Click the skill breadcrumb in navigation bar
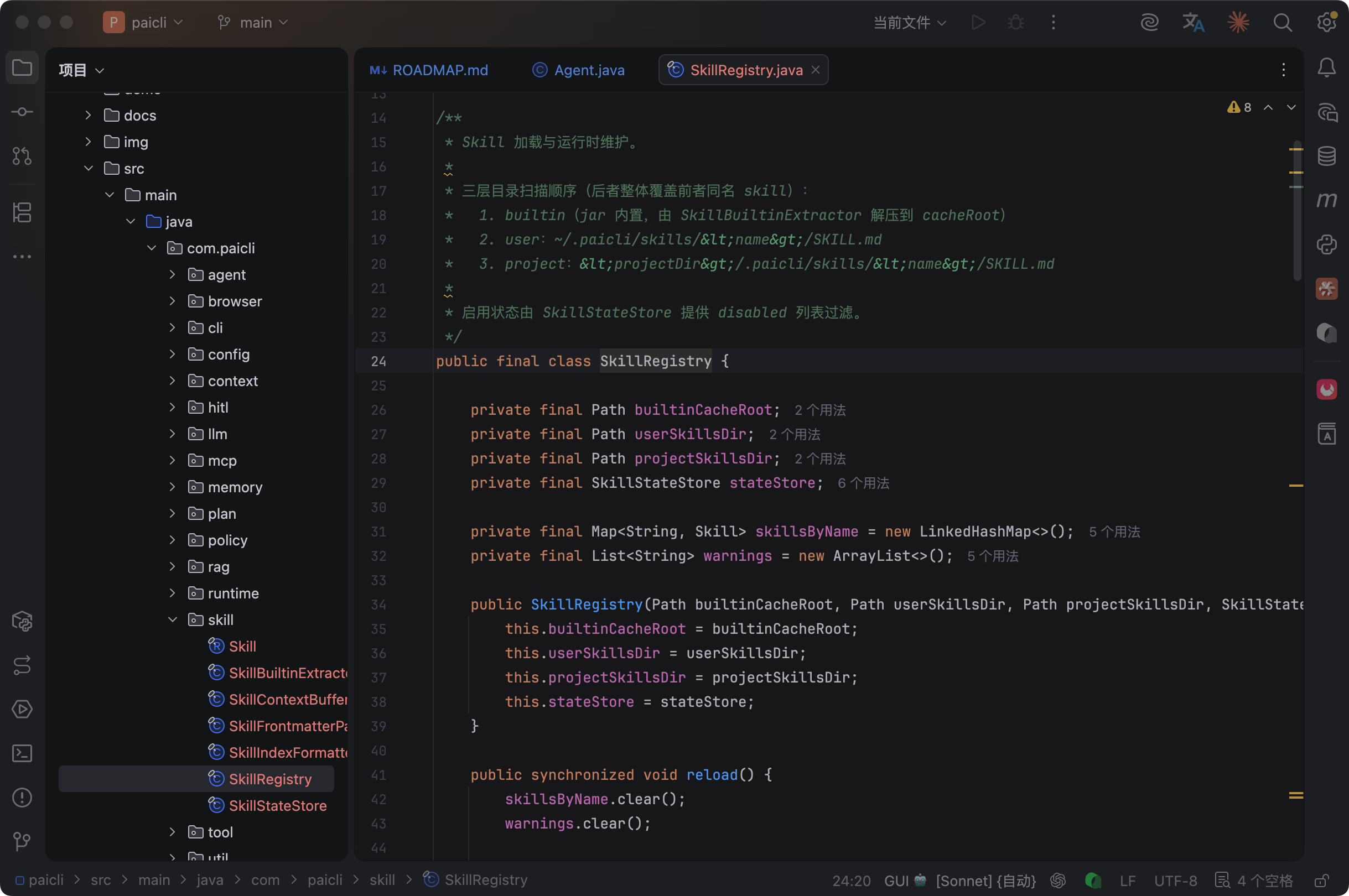This screenshot has width=1349, height=896. coord(382,880)
